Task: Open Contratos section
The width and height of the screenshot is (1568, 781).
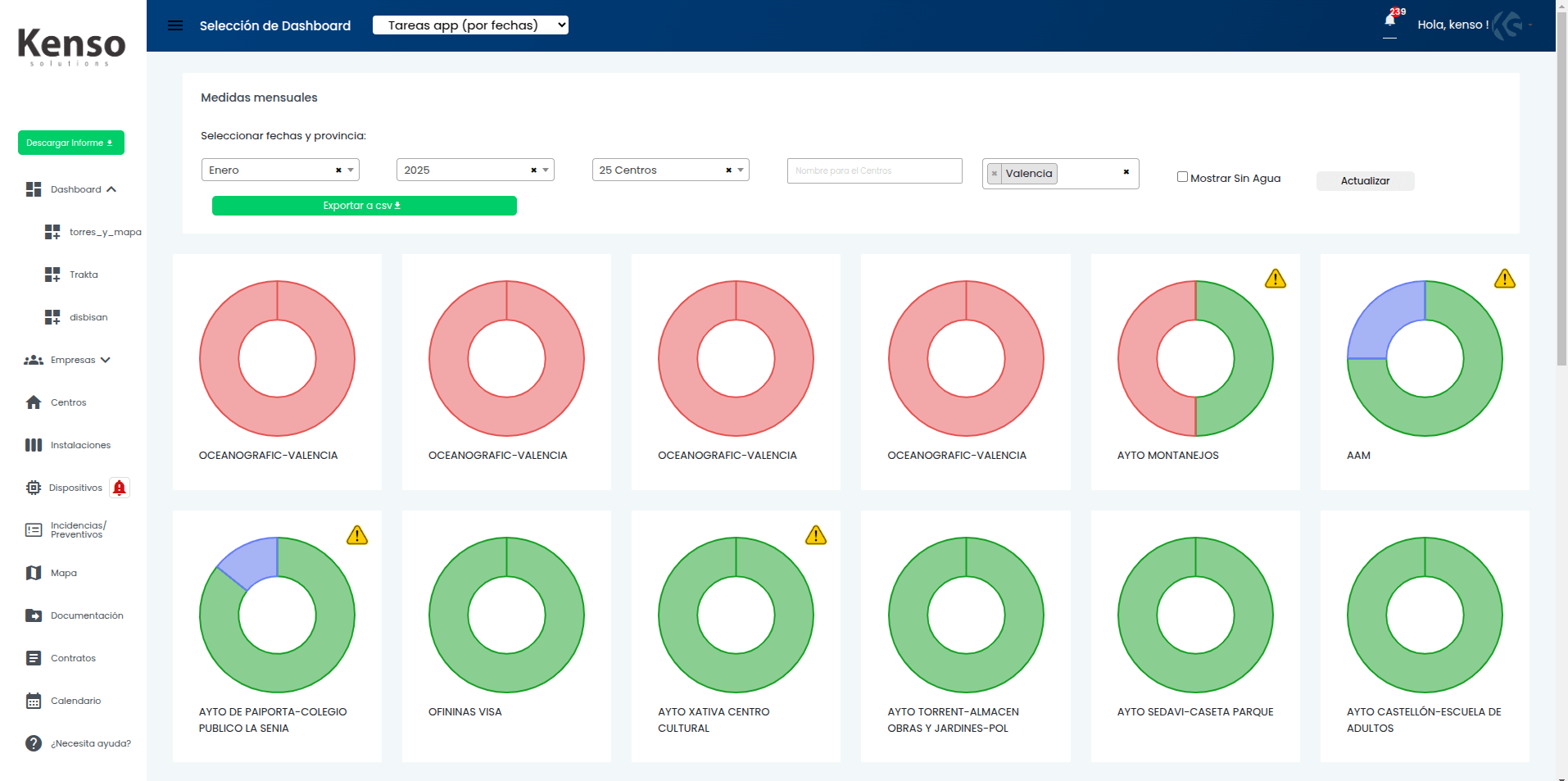Action: tap(73, 658)
